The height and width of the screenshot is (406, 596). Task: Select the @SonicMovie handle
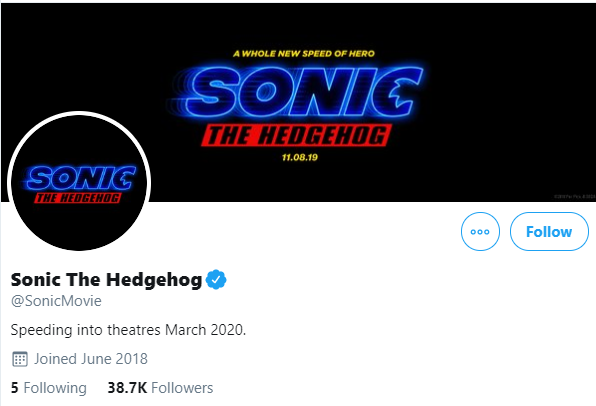(56, 301)
